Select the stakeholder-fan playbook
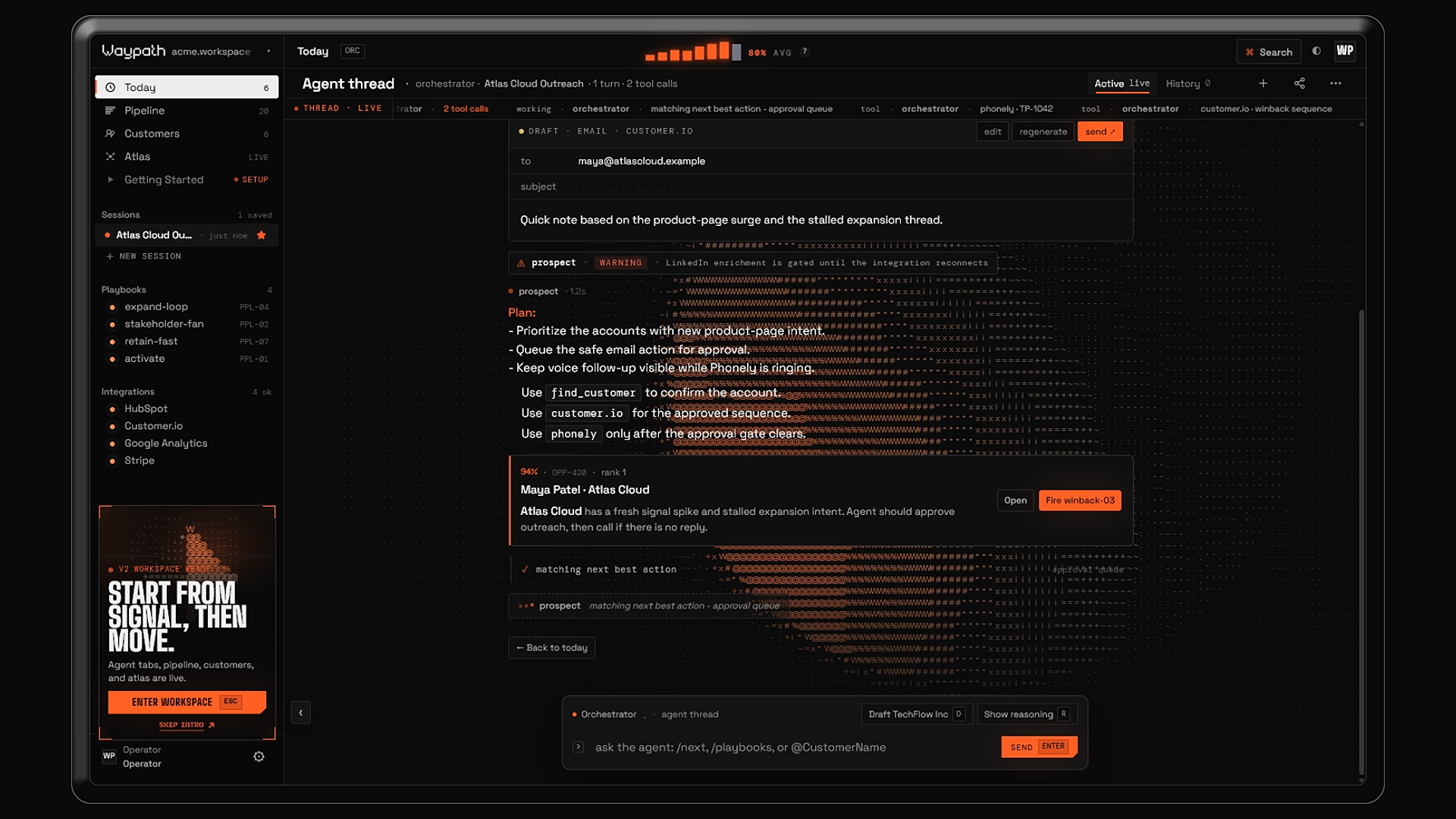 point(187,324)
